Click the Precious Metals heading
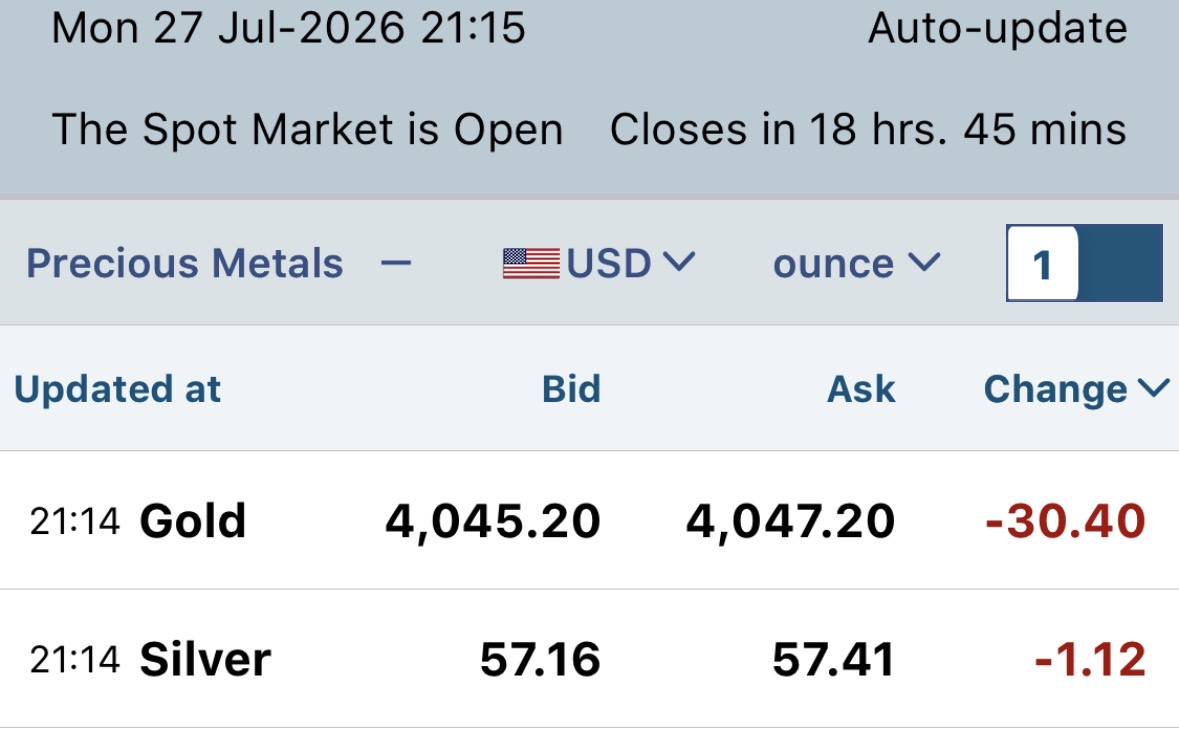The width and height of the screenshot is (1179, 736). 185,263
